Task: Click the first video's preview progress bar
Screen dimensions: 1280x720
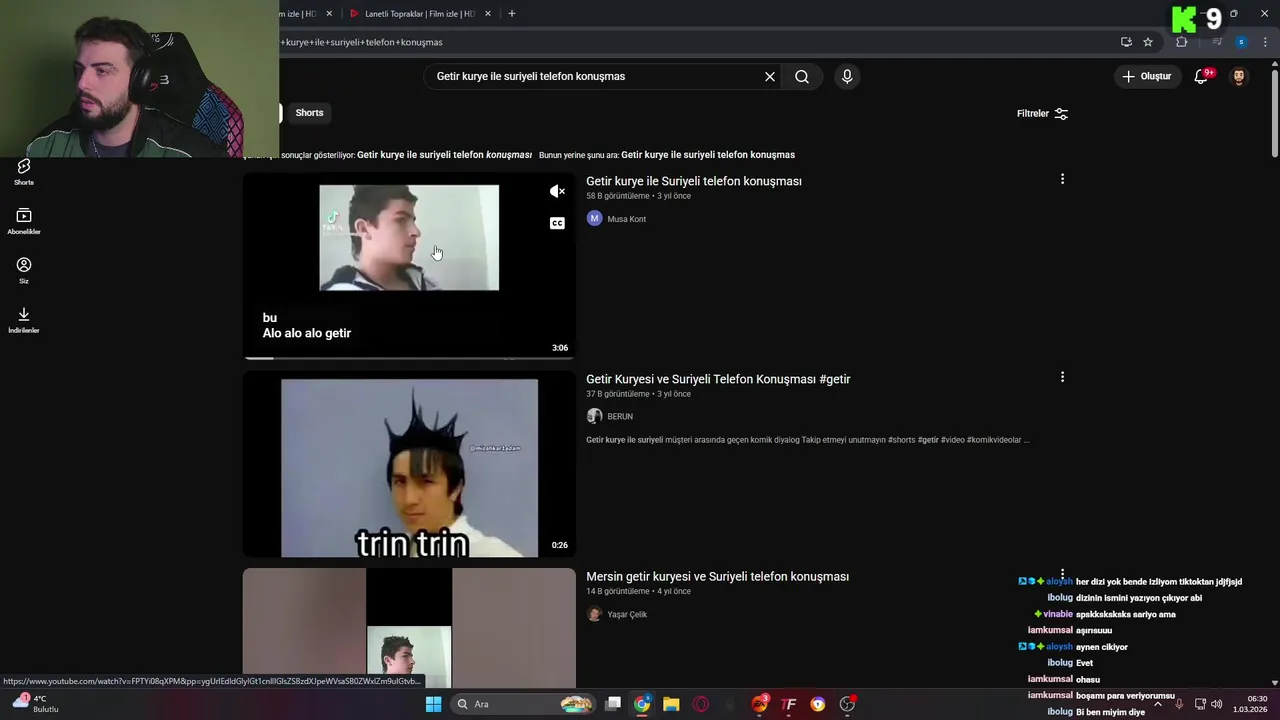Action: coord(409,357)
